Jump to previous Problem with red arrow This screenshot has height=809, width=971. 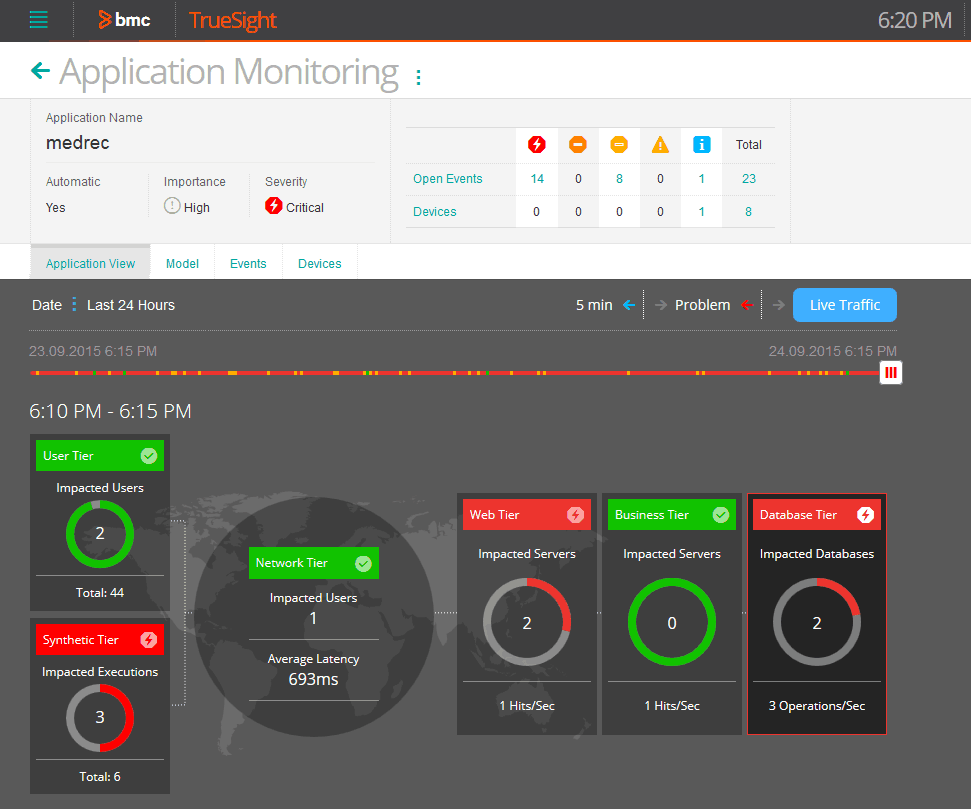coord(747,305)
